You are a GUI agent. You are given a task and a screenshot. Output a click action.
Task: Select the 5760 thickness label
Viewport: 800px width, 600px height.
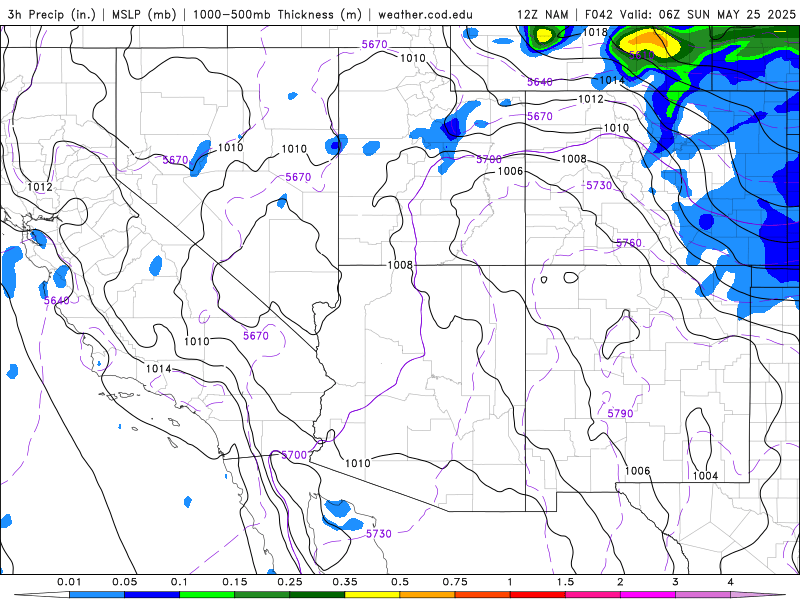point(629,243)
